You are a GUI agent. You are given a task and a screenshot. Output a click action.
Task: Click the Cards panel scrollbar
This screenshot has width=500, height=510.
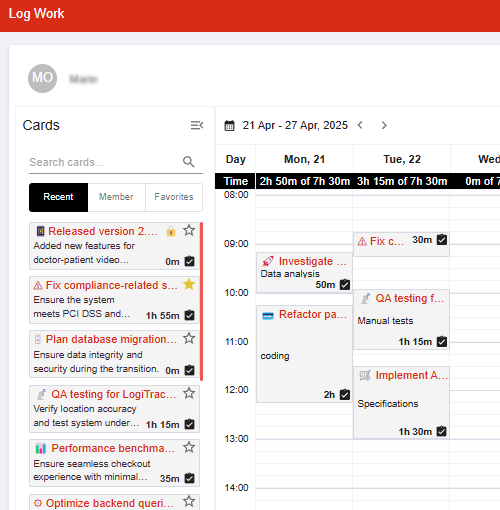pyautogui.click(x=201, y=301)
